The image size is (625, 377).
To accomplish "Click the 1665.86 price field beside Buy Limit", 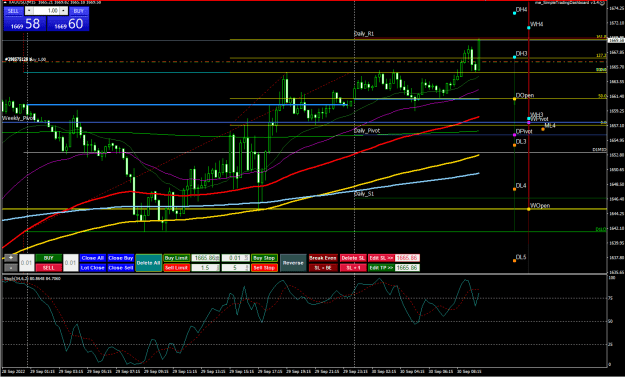I will pos(206,258).
